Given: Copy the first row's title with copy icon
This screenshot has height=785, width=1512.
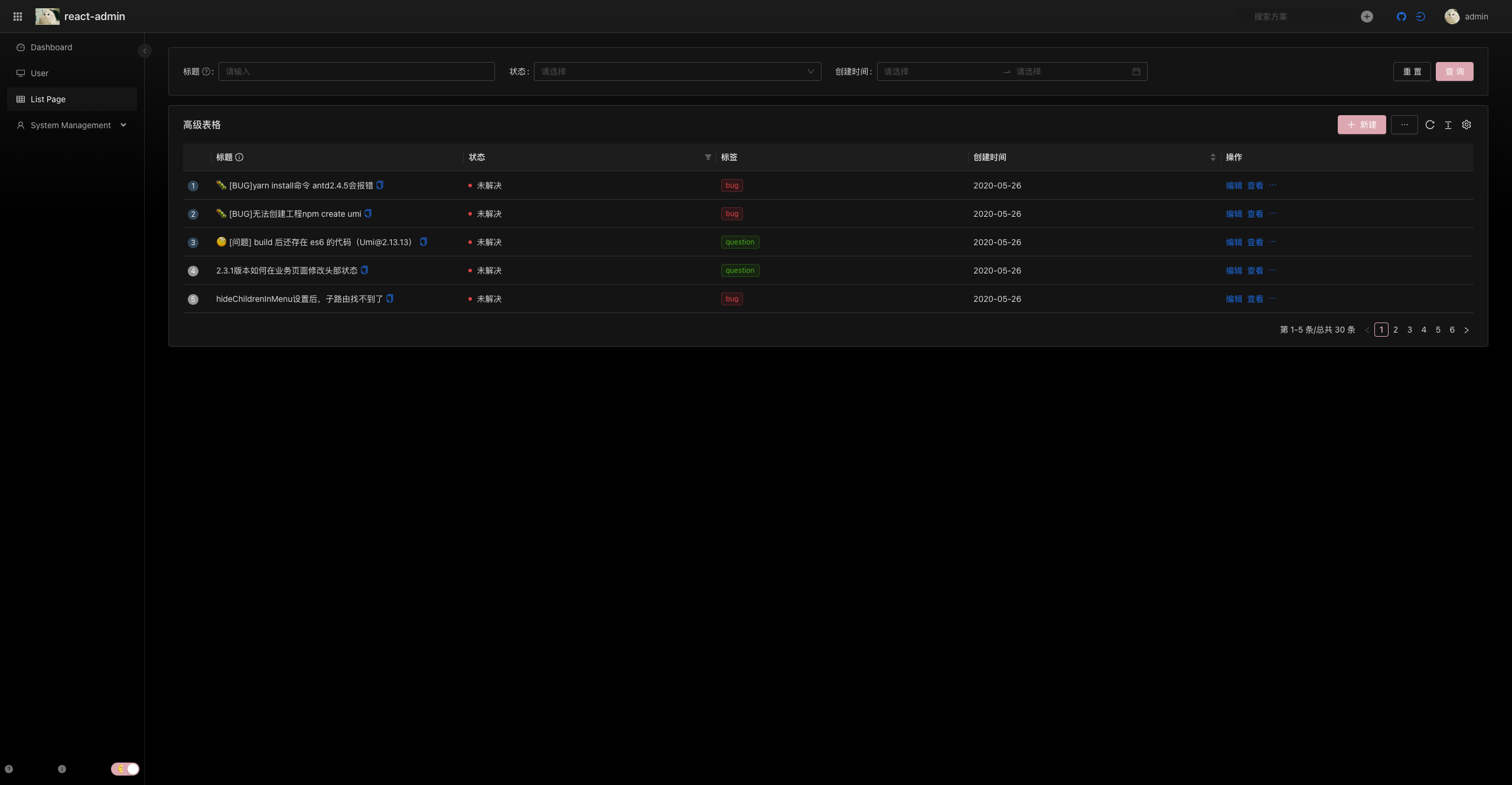Looking at the screenshot, I should coord(380,185).
